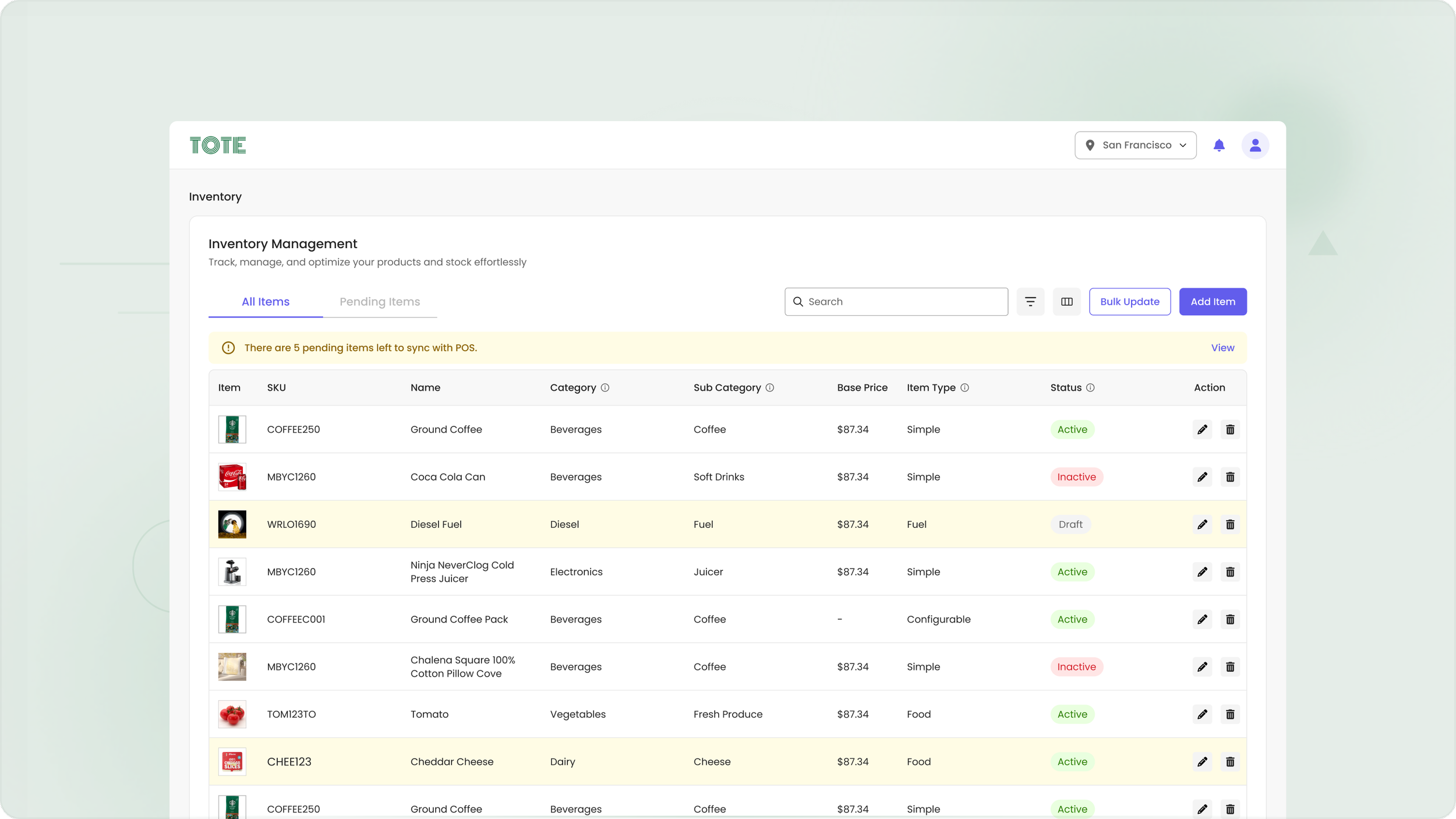The width and height of the screenshot is (1456, 819).
Task: Select the All Items tab
Action: click(x=266, y=302)
